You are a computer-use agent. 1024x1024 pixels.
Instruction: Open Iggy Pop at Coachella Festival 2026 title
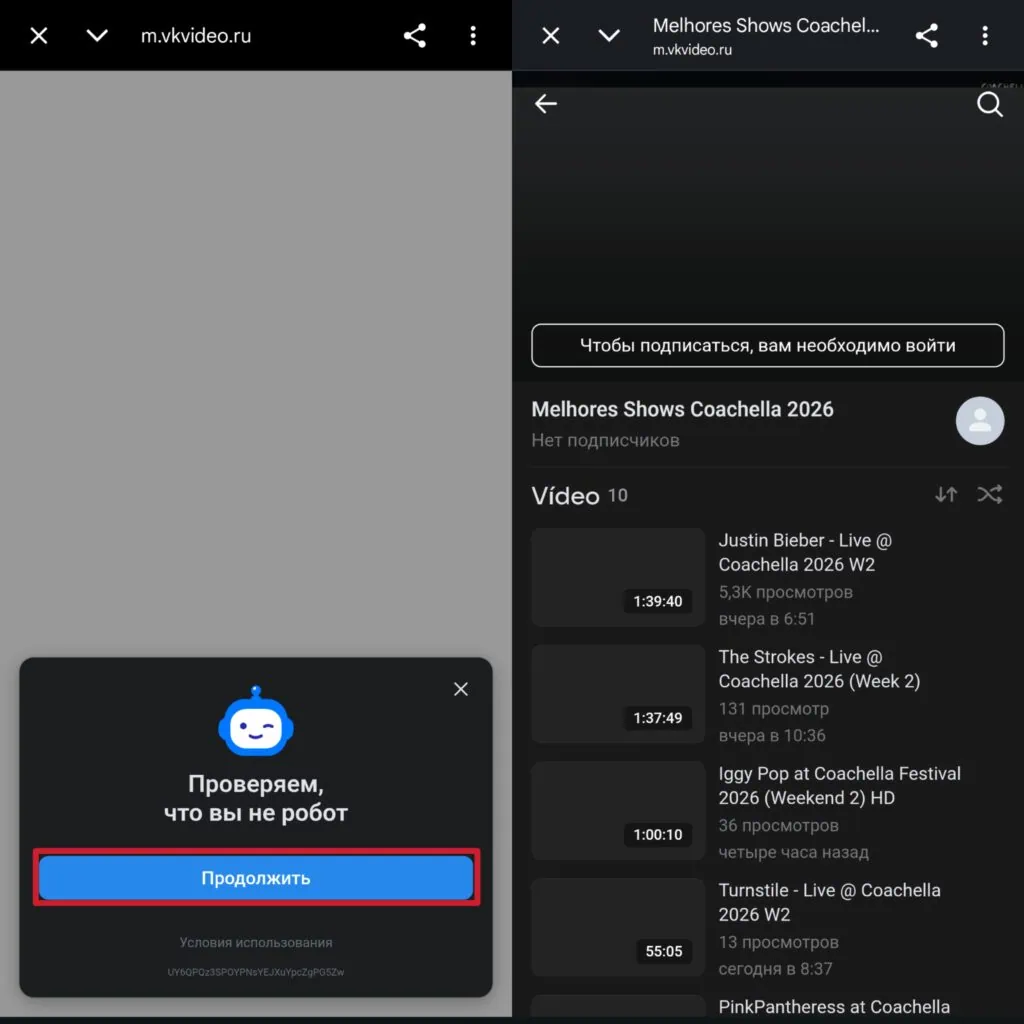[x=840, y=786]
